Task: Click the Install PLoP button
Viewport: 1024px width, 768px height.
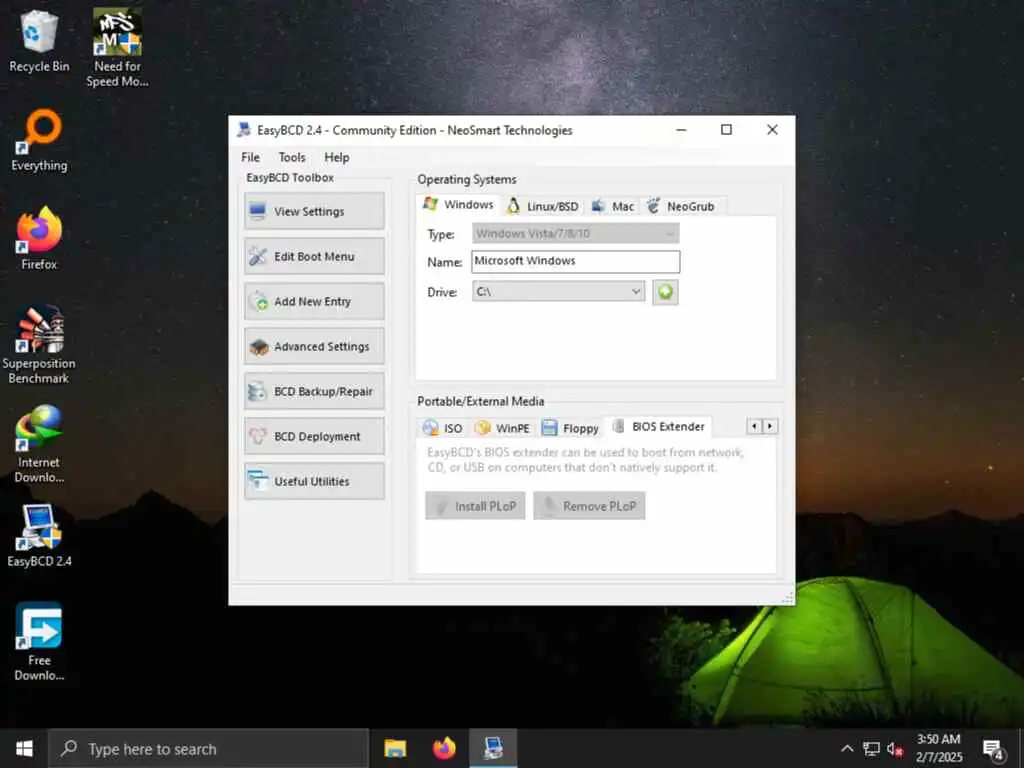Action: [475, 505]
